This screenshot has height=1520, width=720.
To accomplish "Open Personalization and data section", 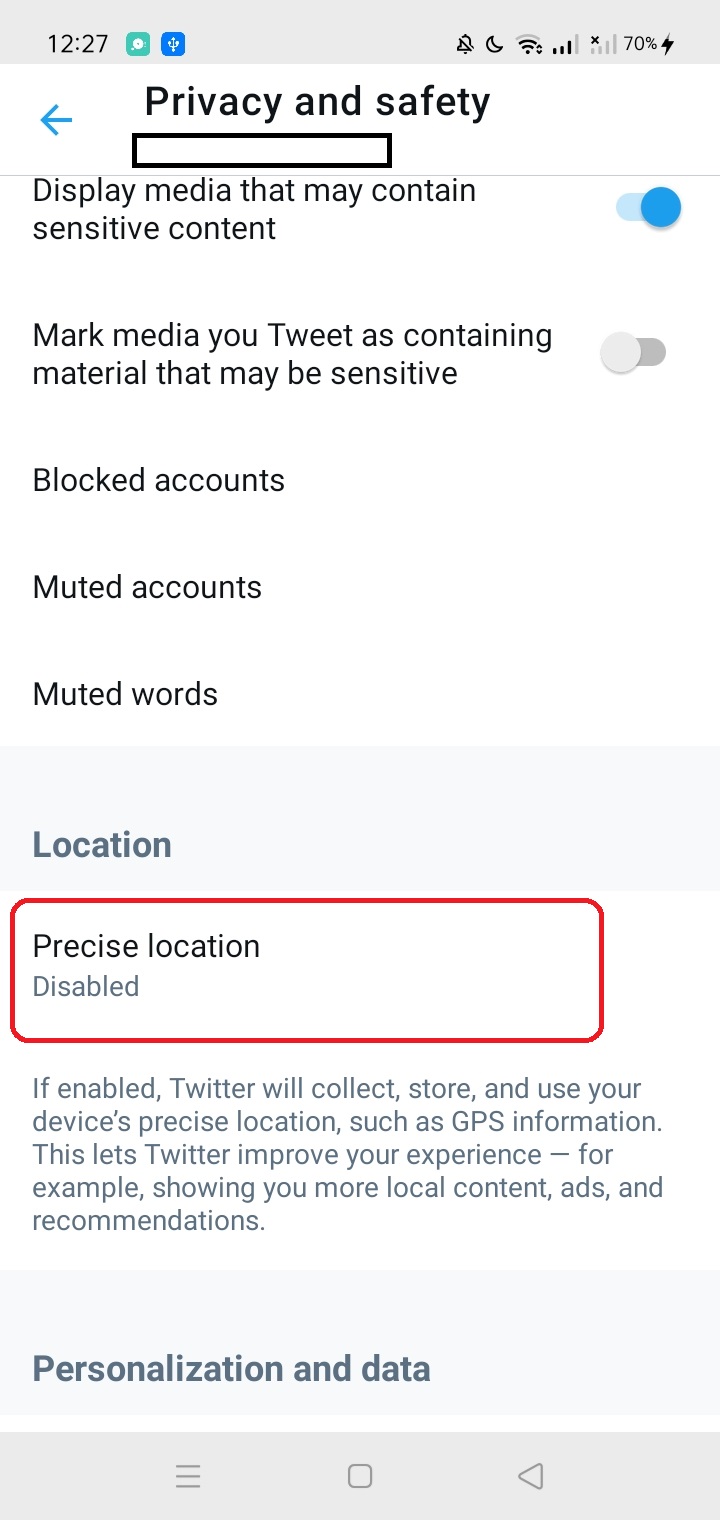I will pyautogui.click(x=230, y=1368).
